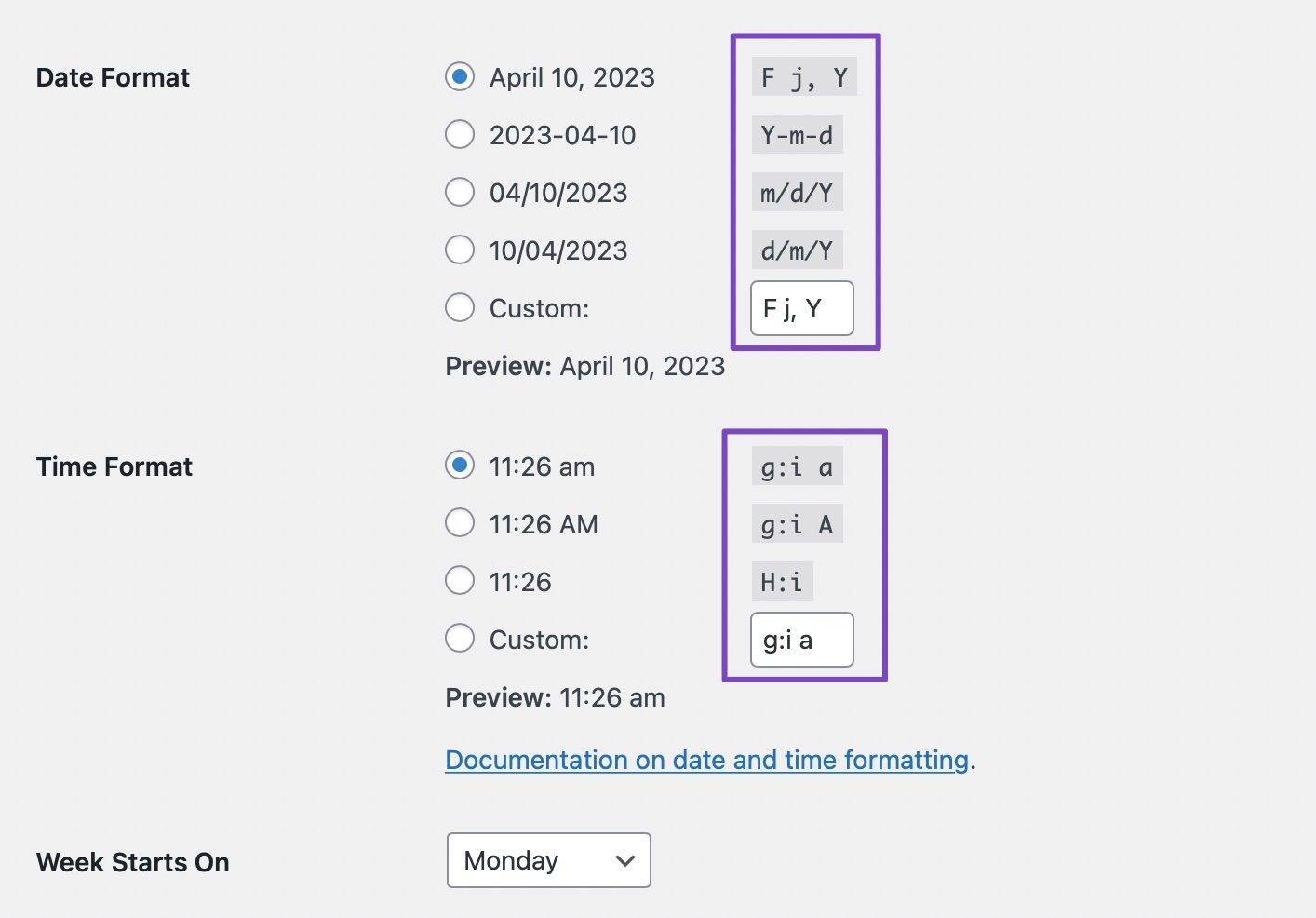Select the 04/10/2023 date format option

(x=460, y=192)
